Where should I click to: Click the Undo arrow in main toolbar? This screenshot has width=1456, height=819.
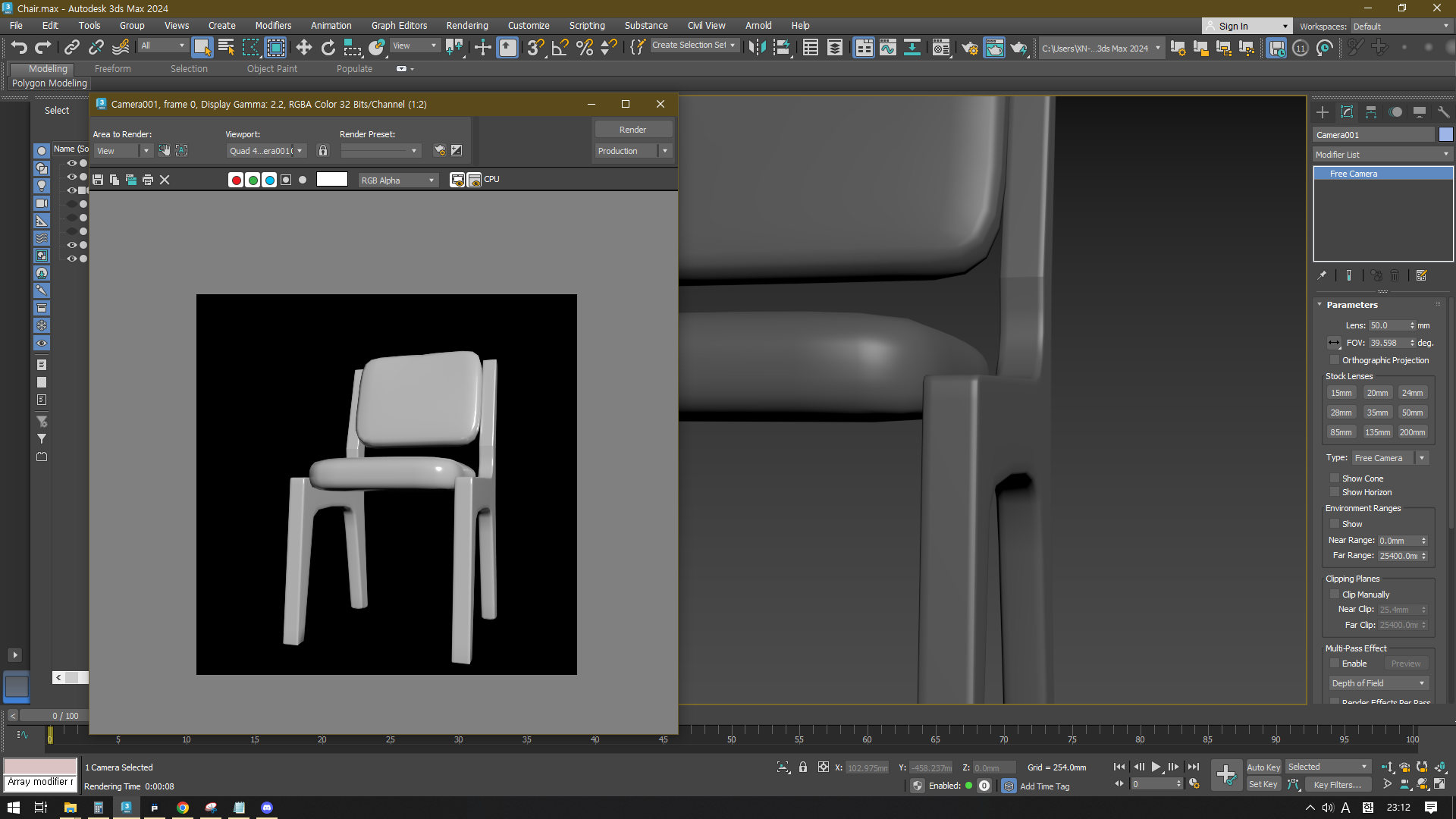tap(19, 48)
